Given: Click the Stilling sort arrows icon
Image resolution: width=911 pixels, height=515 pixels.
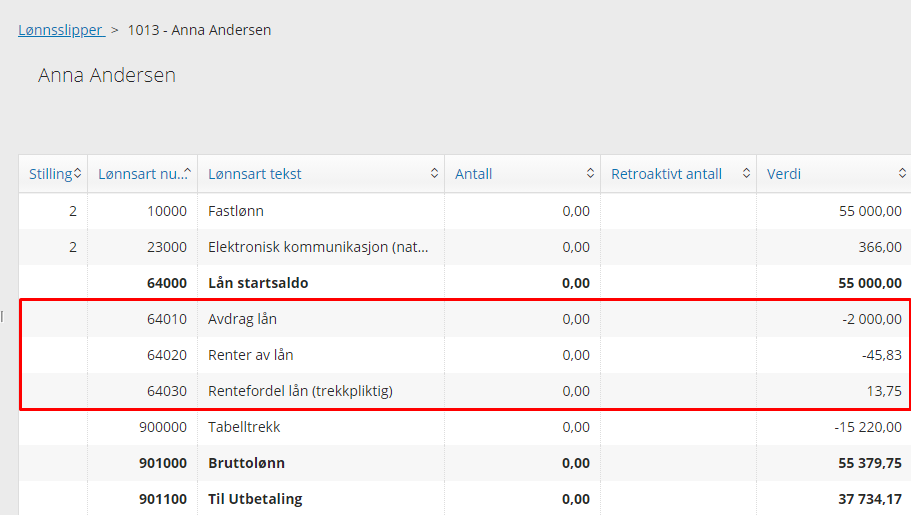Looking at the screenshot, I should pyautogui.click(x=77, y=173).
